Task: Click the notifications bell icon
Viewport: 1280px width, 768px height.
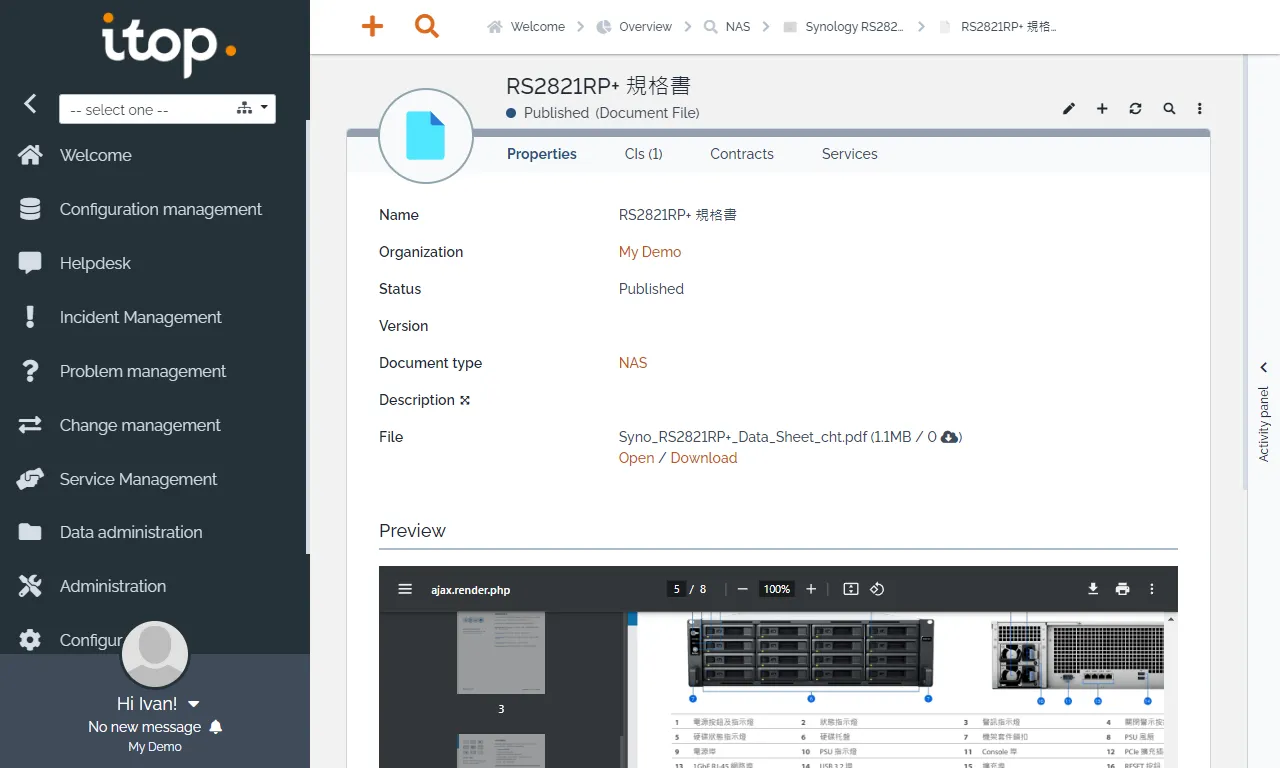Action: [216, 727]
